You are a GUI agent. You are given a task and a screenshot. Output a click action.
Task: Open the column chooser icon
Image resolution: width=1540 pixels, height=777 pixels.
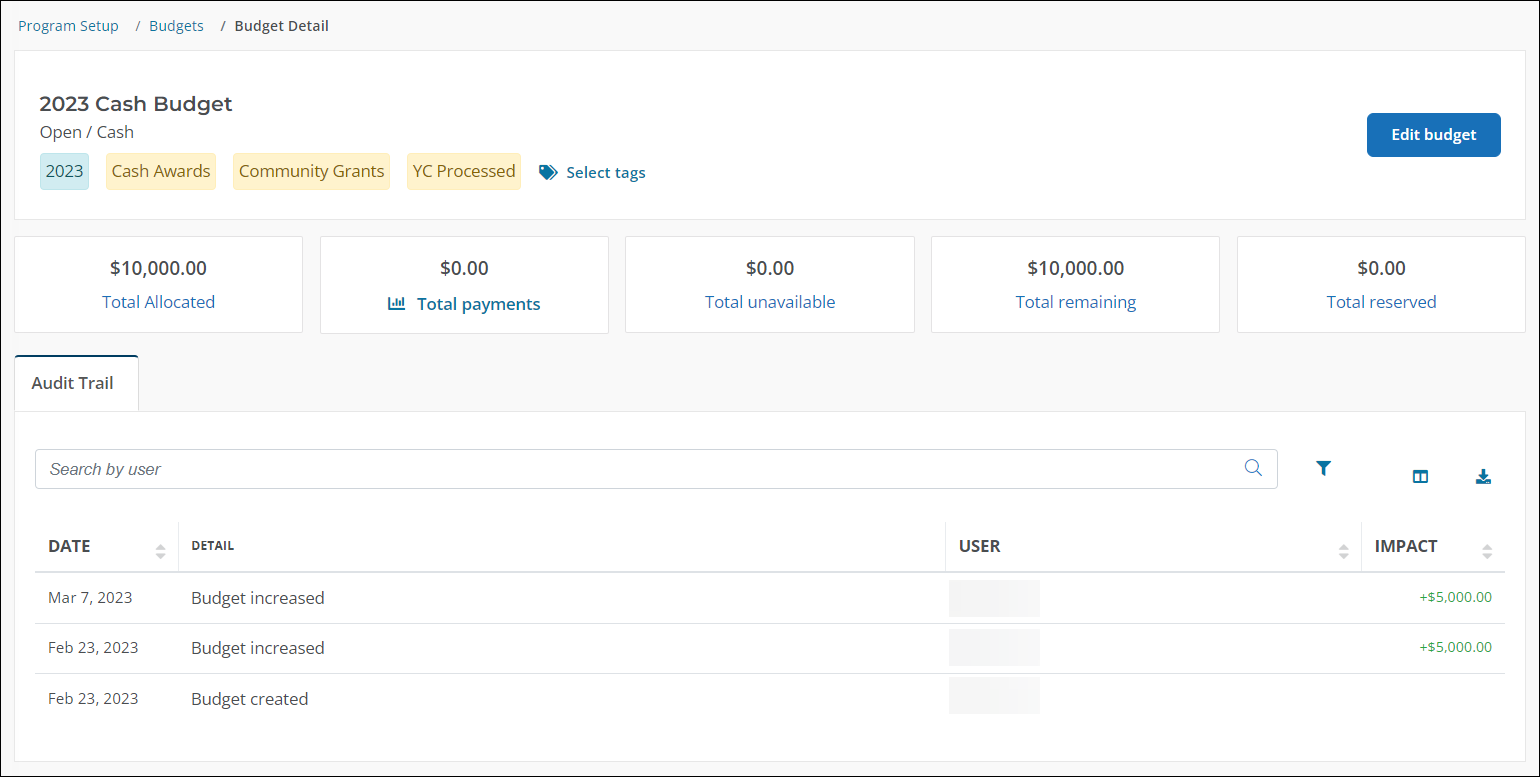click(x=1420, y=477)
